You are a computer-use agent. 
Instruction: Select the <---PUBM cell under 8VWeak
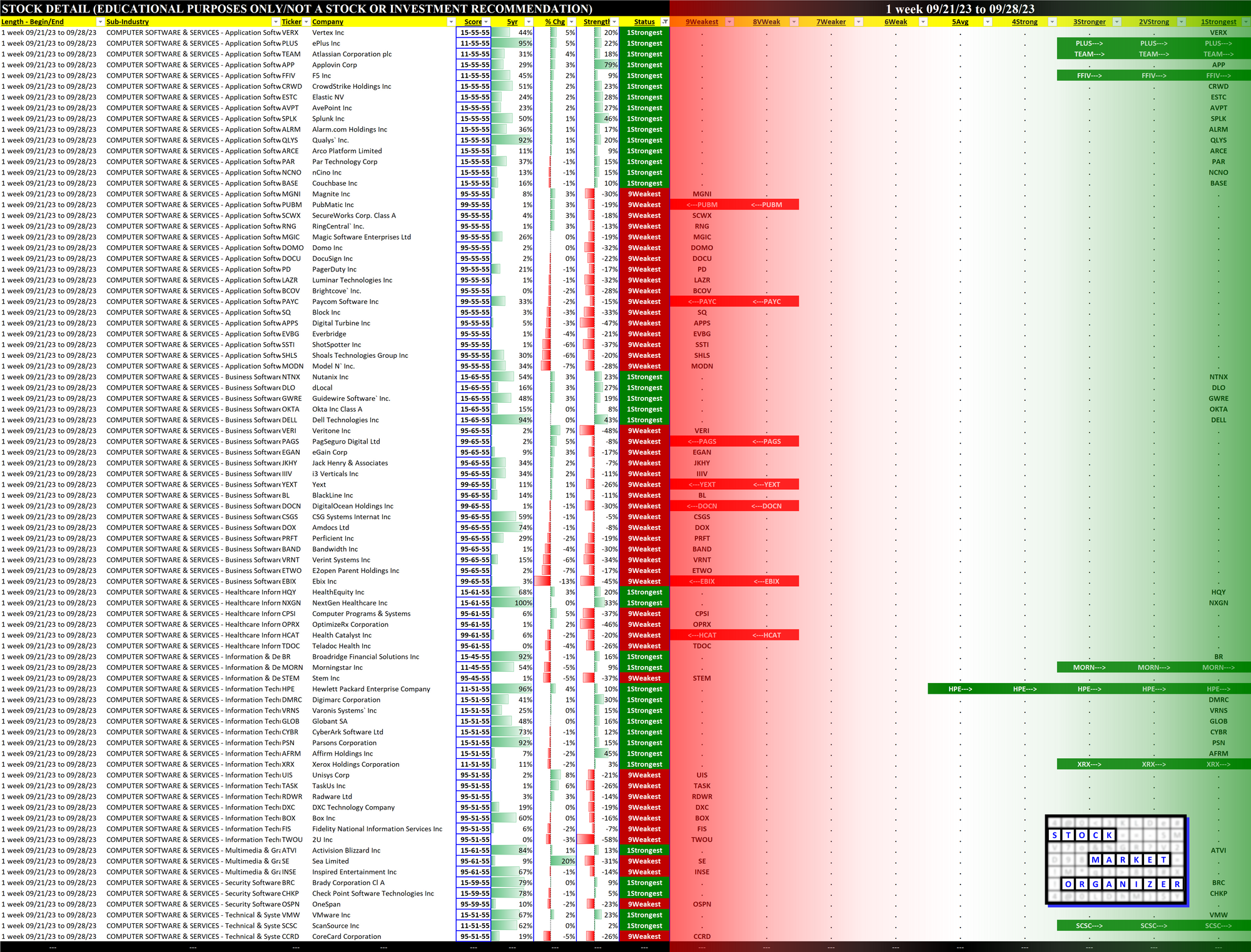click(x=766, y=205)
